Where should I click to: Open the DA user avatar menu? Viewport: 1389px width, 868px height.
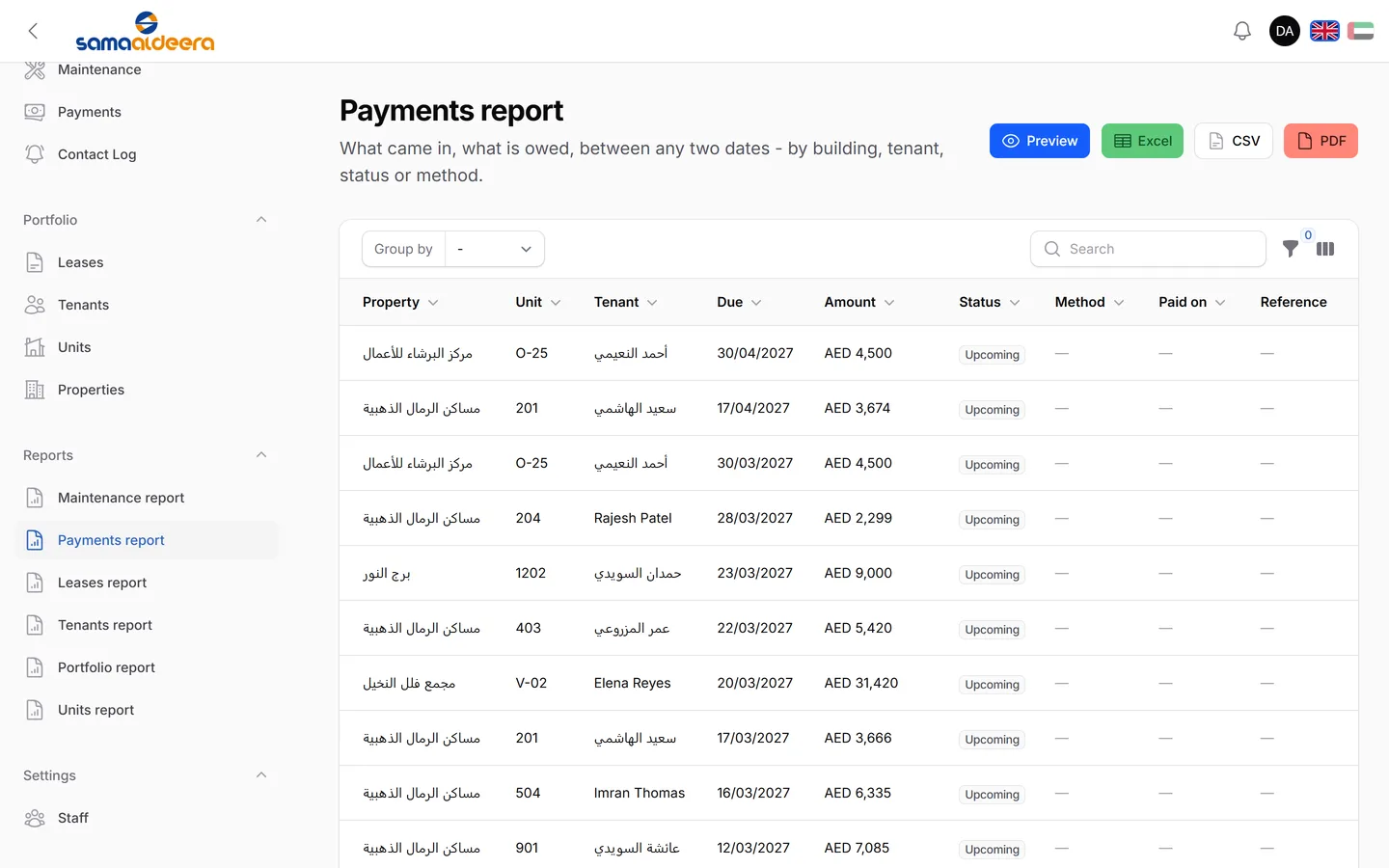pos(1285,31)
